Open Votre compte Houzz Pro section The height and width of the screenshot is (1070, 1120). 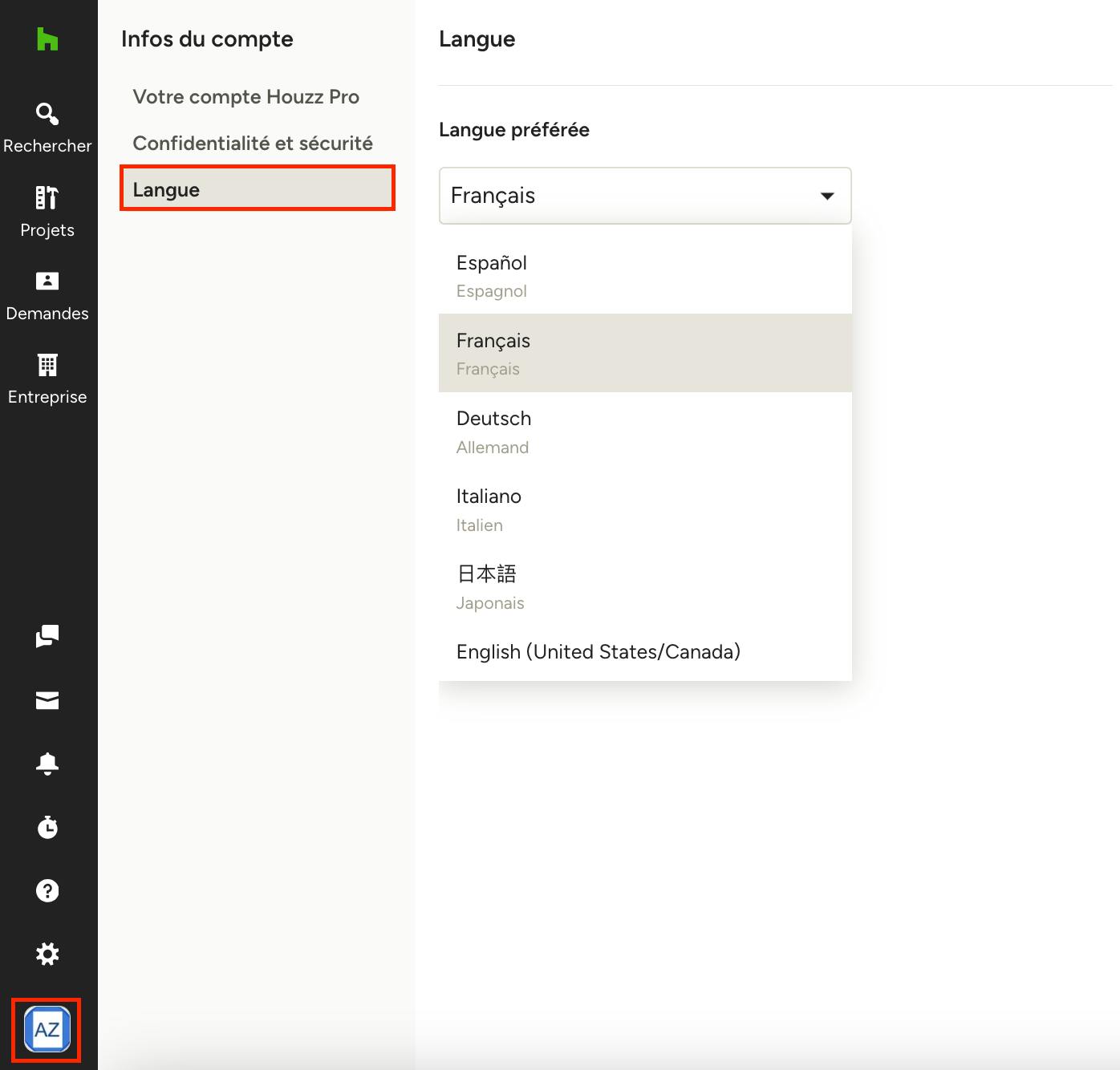point(246,97)
